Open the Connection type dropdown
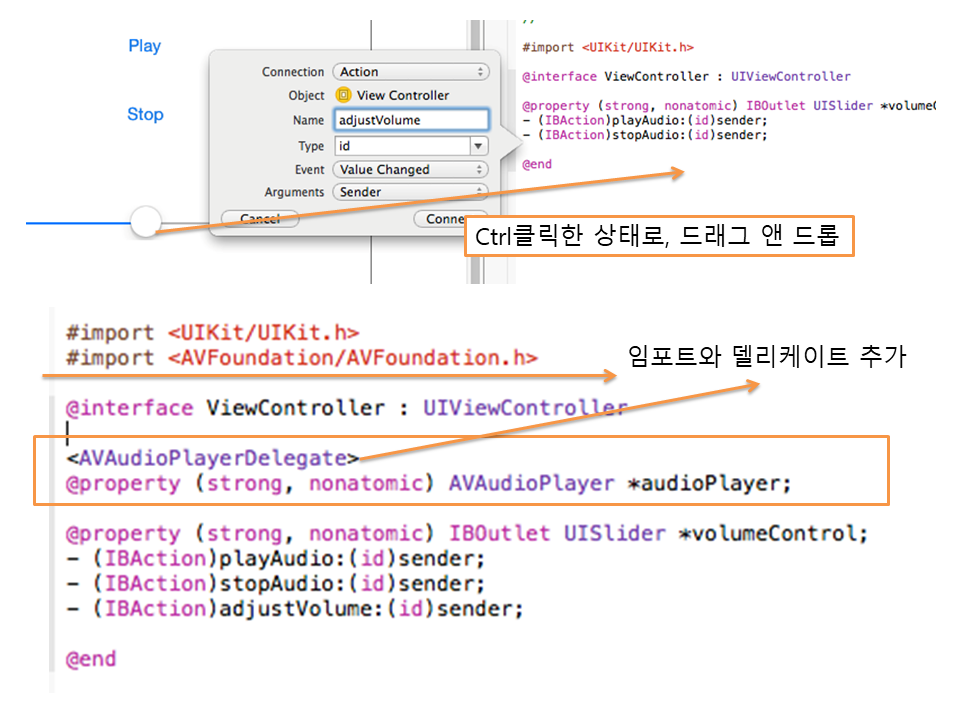This screenshot has height=720, width=960. coord(411,72)
